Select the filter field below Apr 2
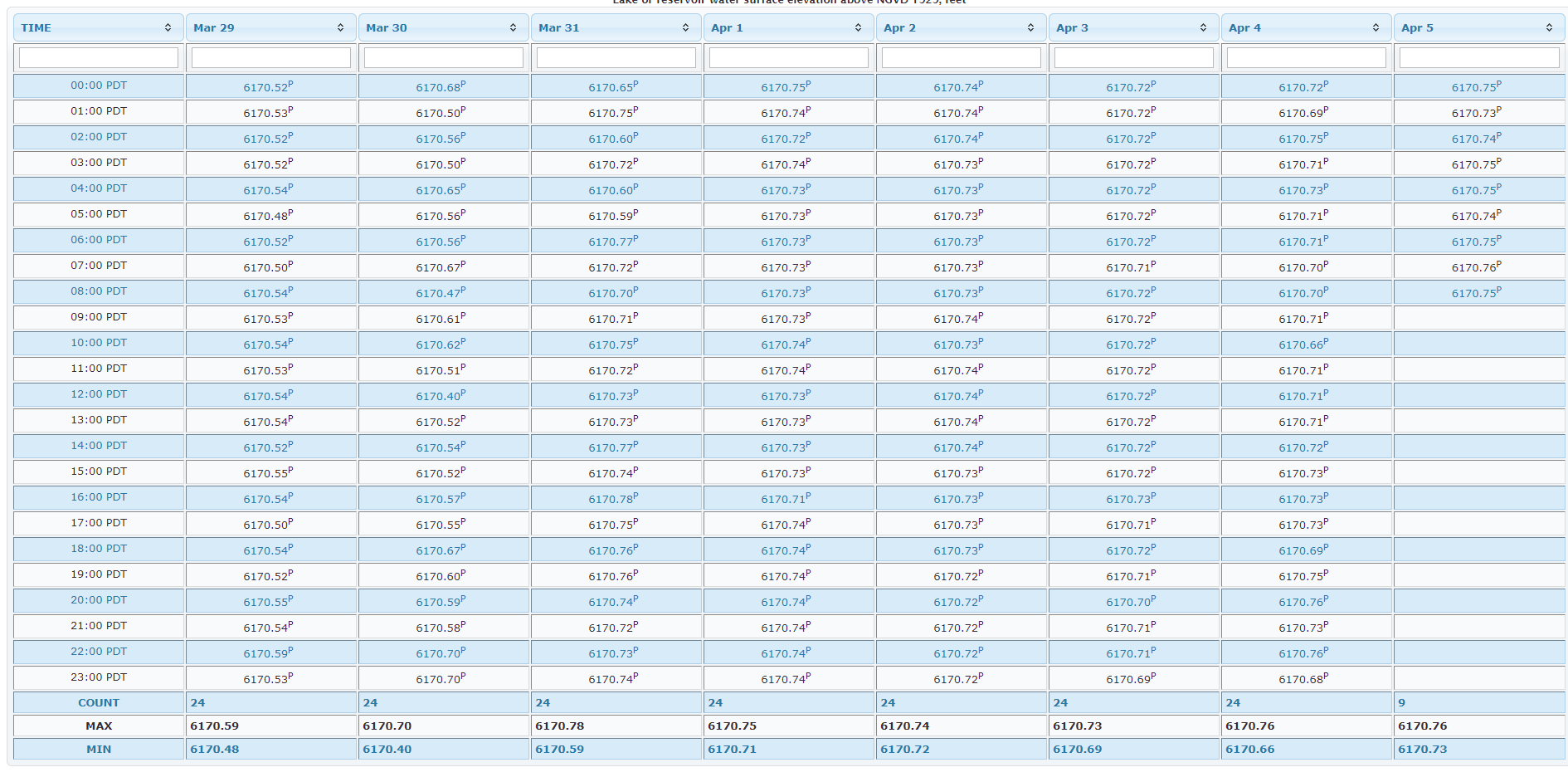The height and width of the screenshot is (777, 1568). point(962,57)
